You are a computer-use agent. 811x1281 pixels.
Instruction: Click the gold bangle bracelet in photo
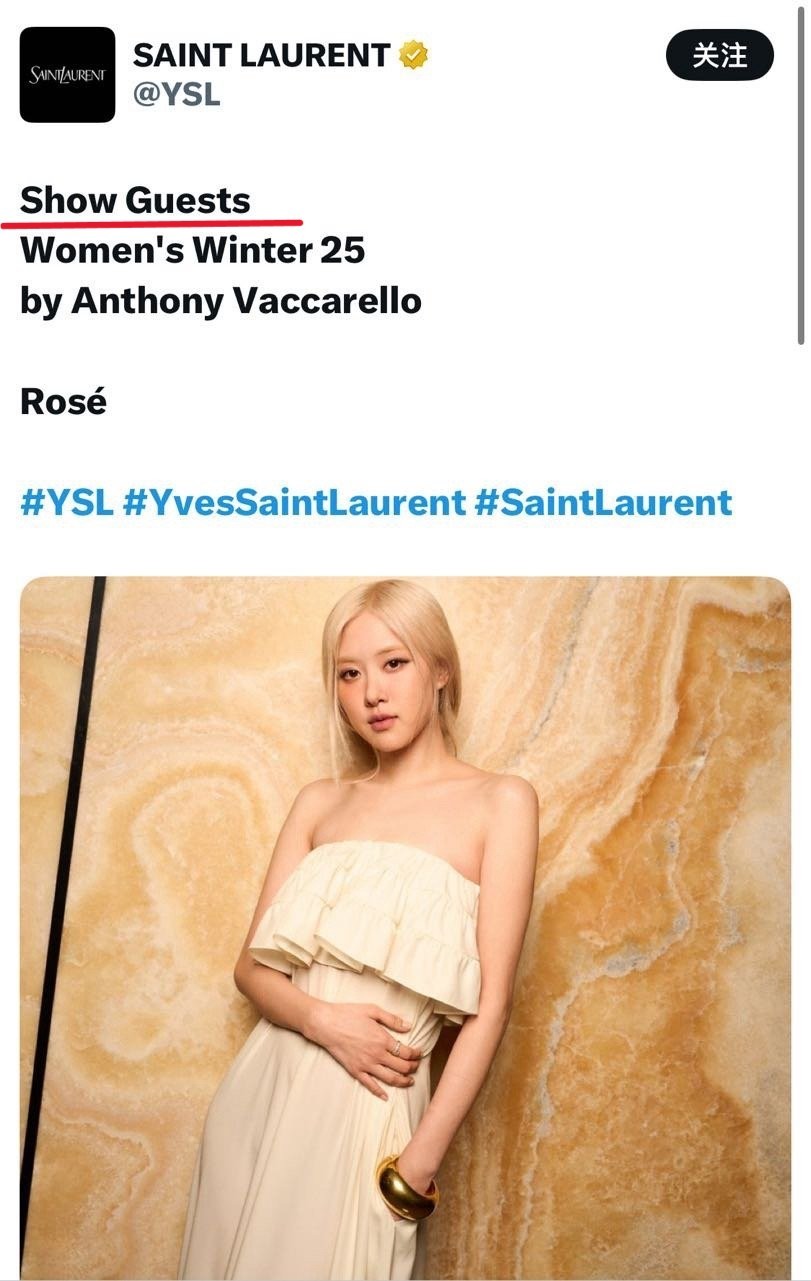pos(406,1188)
